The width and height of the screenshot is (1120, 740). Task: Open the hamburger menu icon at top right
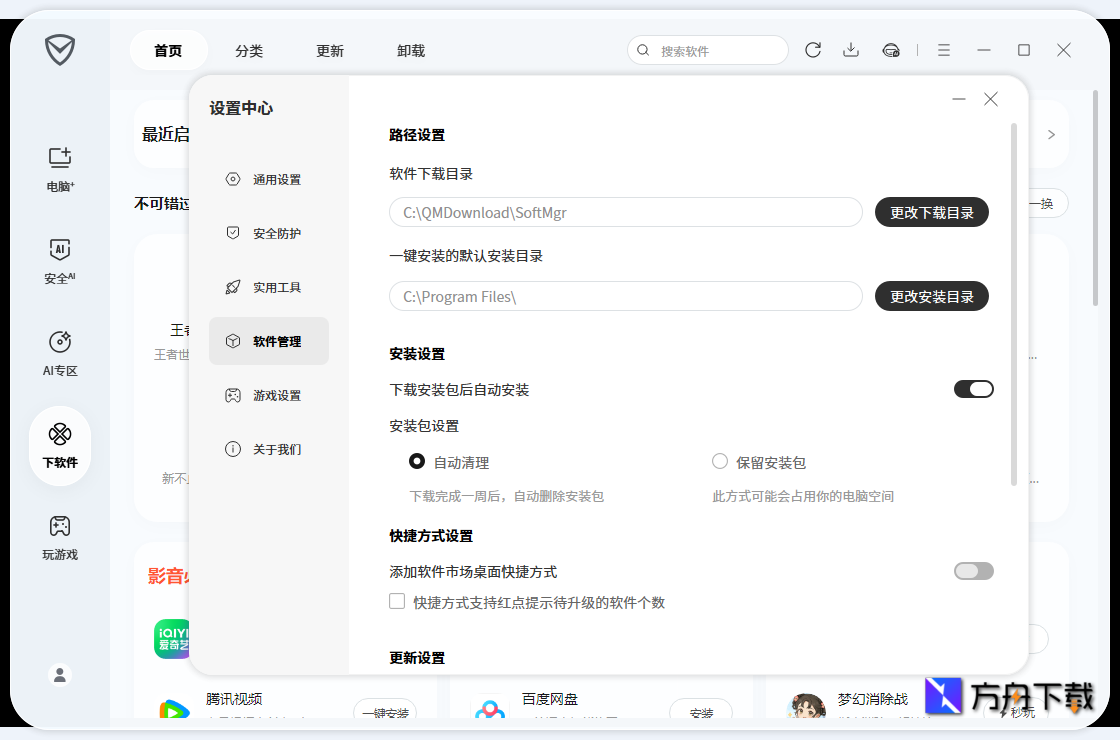943,49
